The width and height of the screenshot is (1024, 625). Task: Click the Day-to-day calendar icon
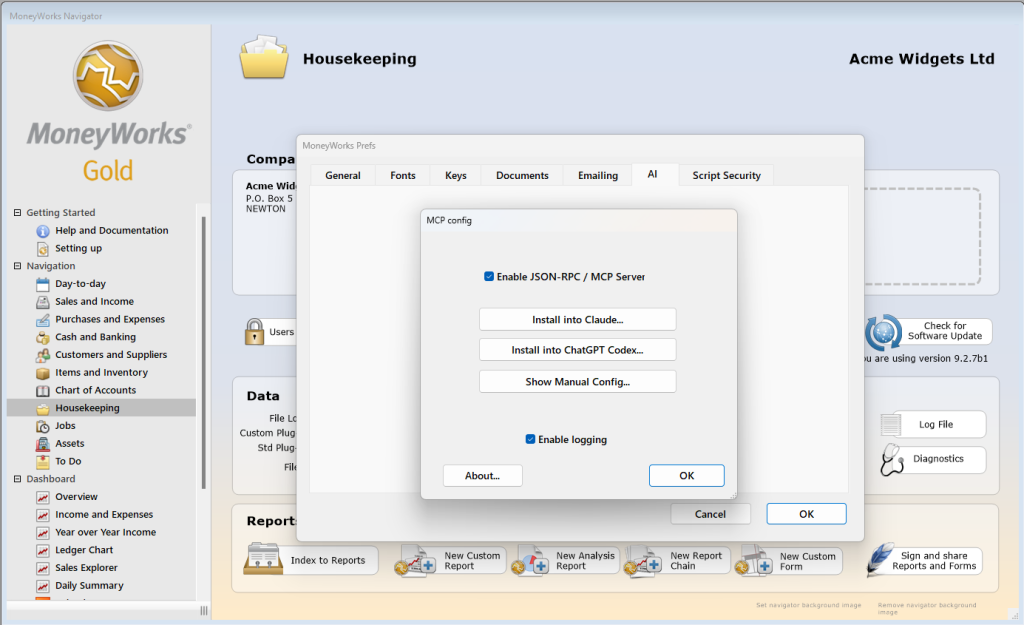[x=42, y=284]
